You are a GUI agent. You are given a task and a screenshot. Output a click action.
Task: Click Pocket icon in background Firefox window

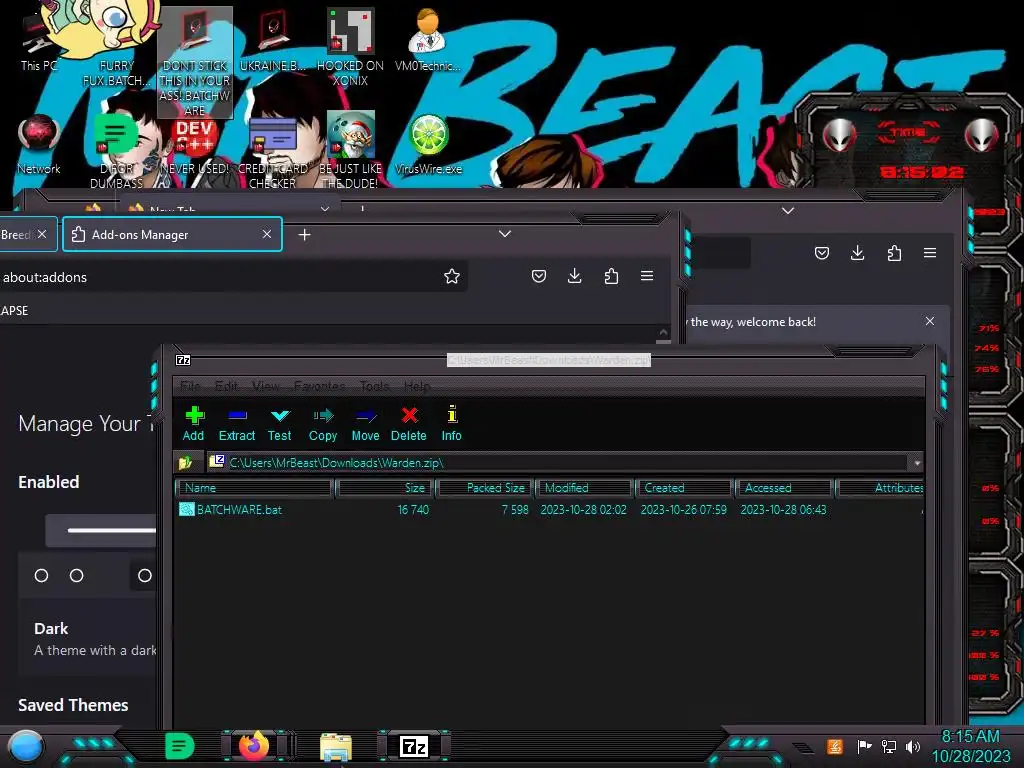[822, 253]
